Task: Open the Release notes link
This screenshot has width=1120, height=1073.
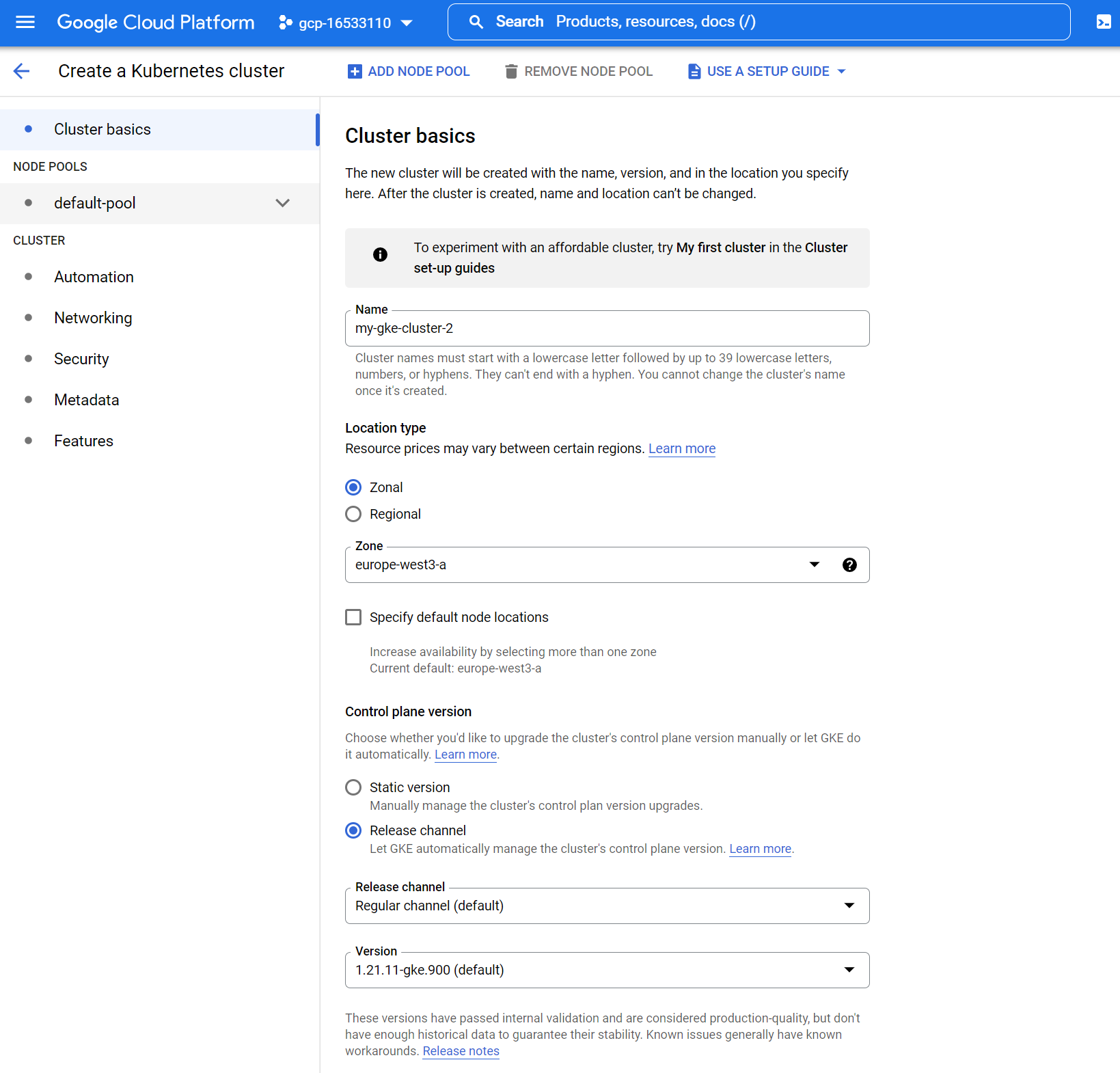Action: tap(461, 1051)
